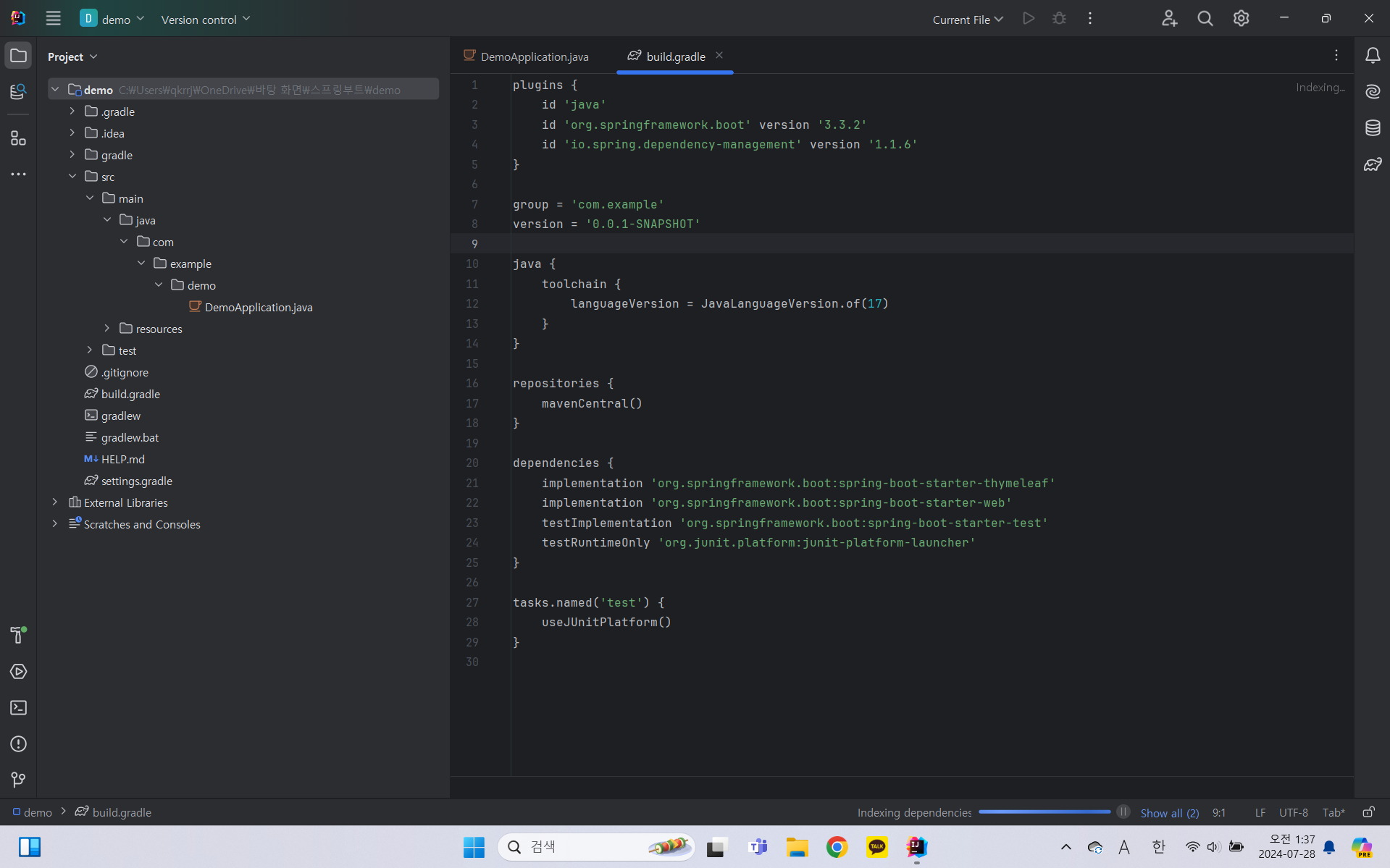Open the Version control dropdown
Viewport: 1390px width, 868px height.
206,20
